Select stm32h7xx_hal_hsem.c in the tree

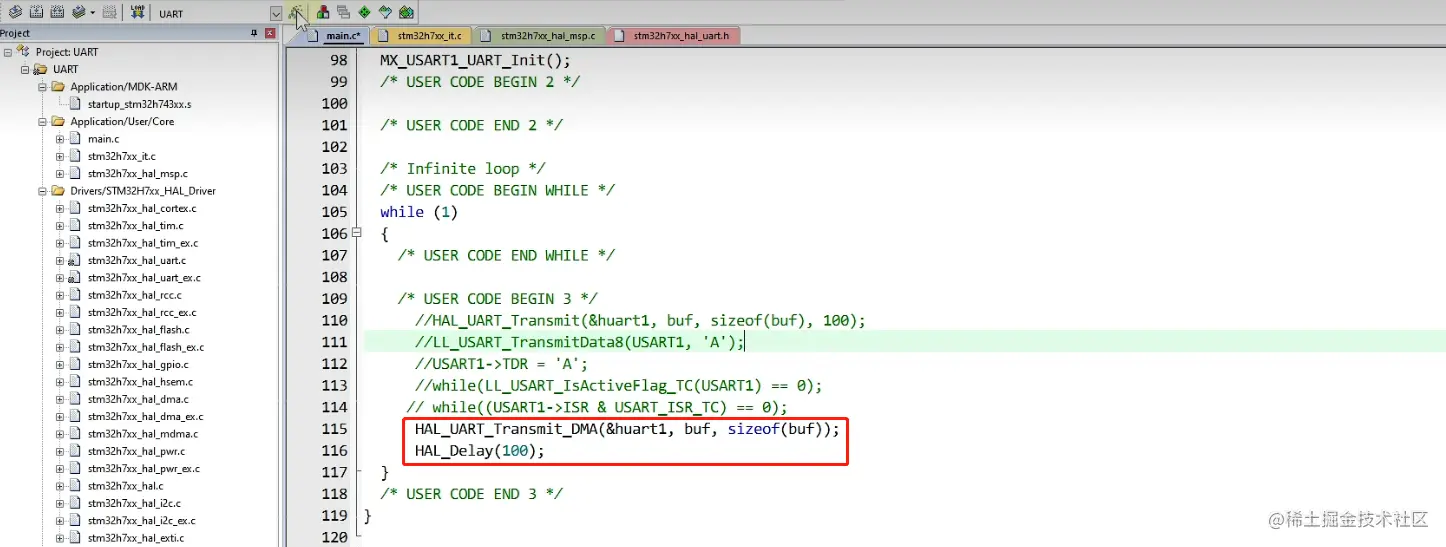click(x=140, y=382)
